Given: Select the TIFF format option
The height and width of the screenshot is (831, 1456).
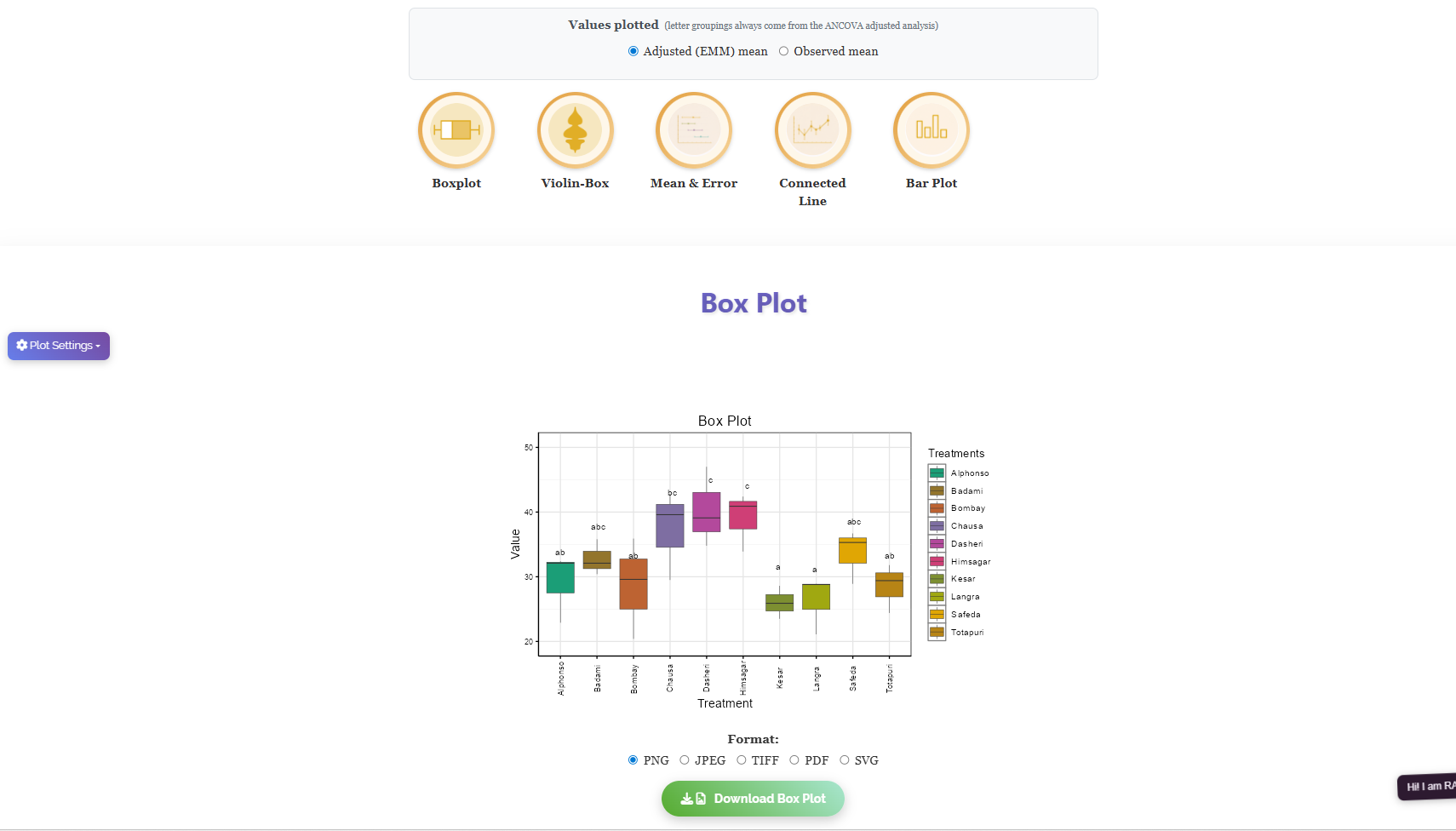Looking at the screenshot, I should coord(742,760).
